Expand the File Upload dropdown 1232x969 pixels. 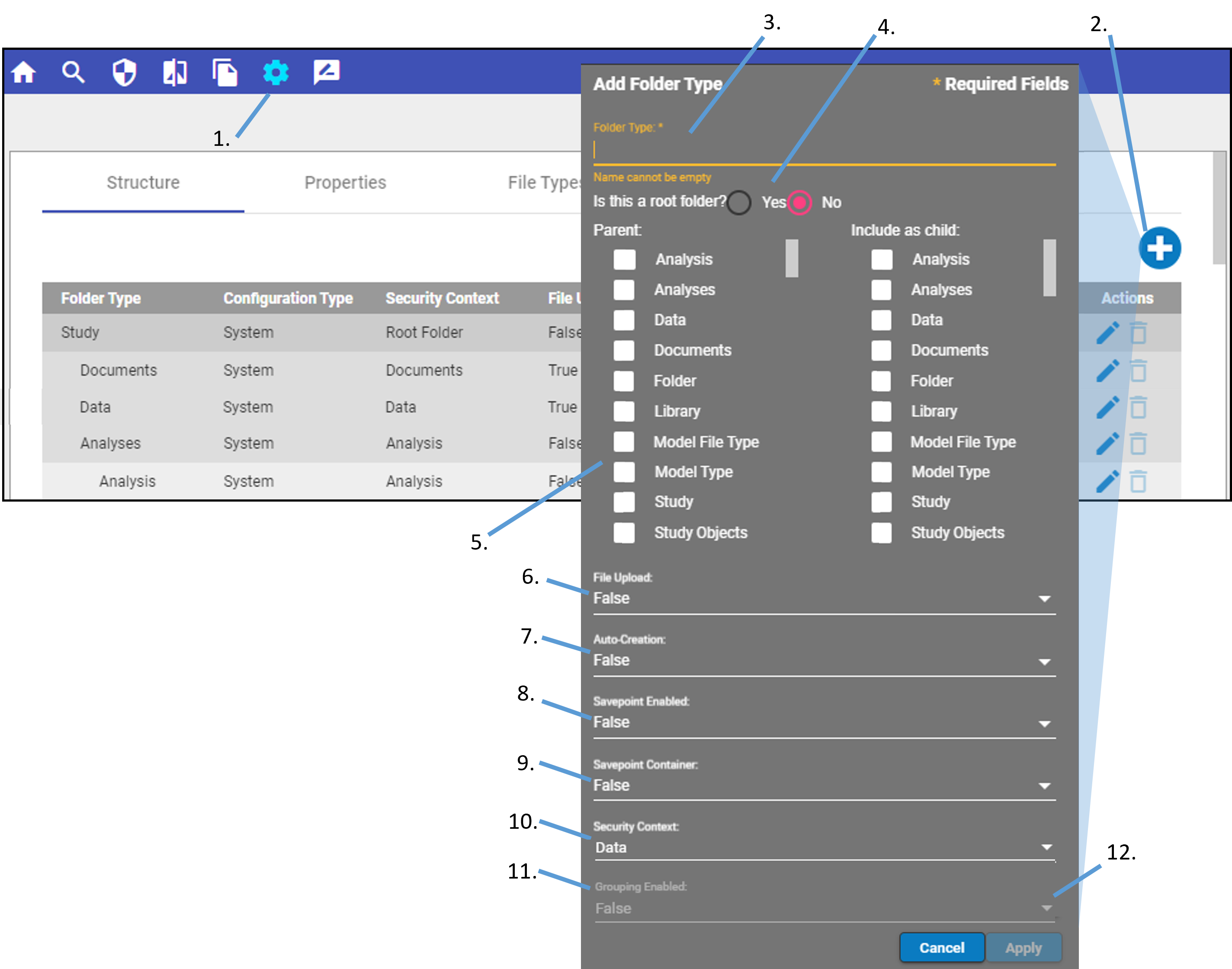coord(824,599)
